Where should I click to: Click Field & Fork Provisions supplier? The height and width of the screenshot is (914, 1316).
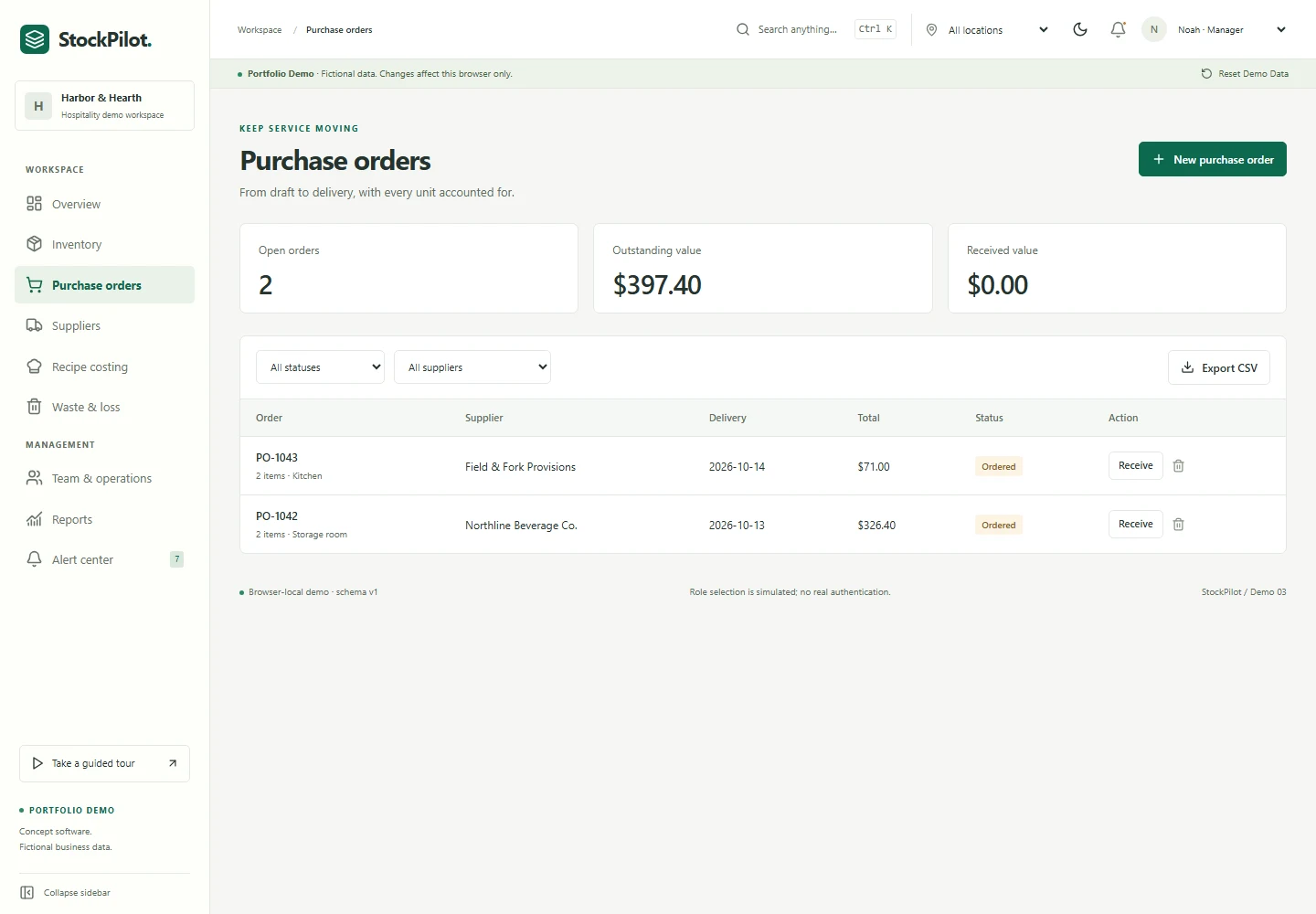coord(520,467)
